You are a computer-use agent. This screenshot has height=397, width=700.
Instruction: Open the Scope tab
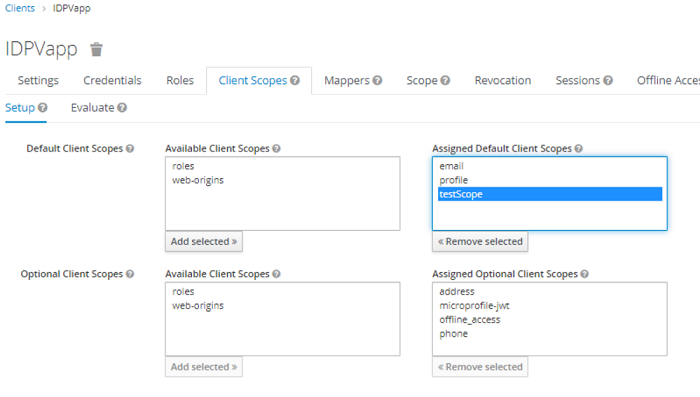[422, 80]
